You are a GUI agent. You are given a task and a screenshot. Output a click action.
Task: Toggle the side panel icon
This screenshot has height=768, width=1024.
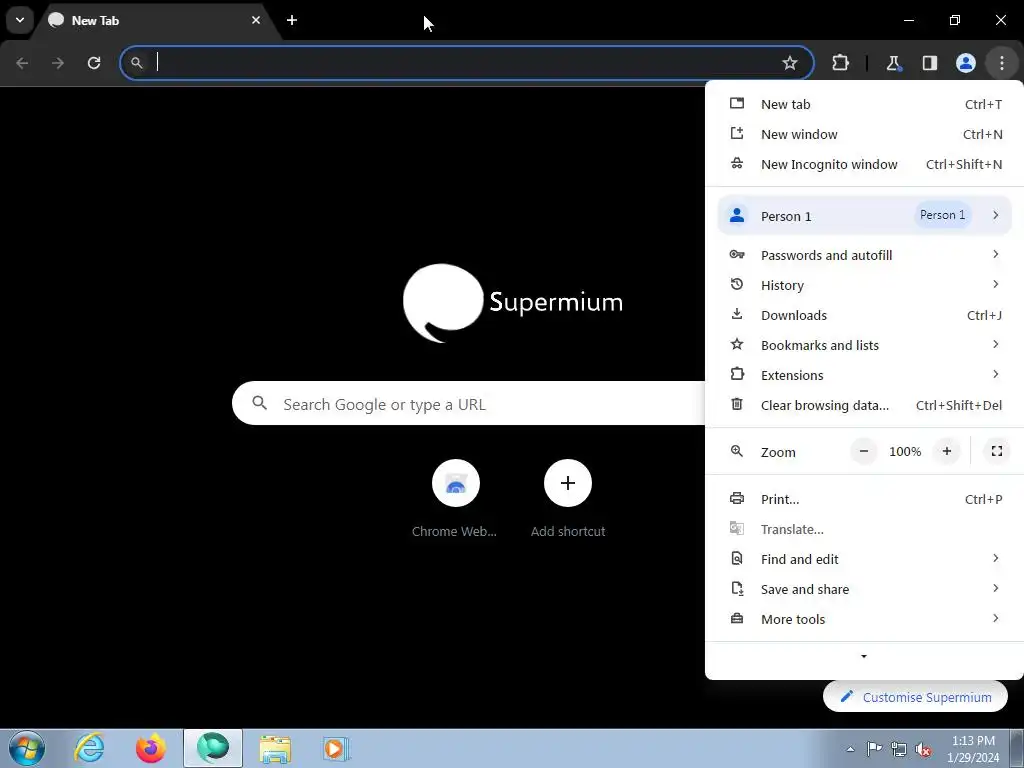point(929,63)
